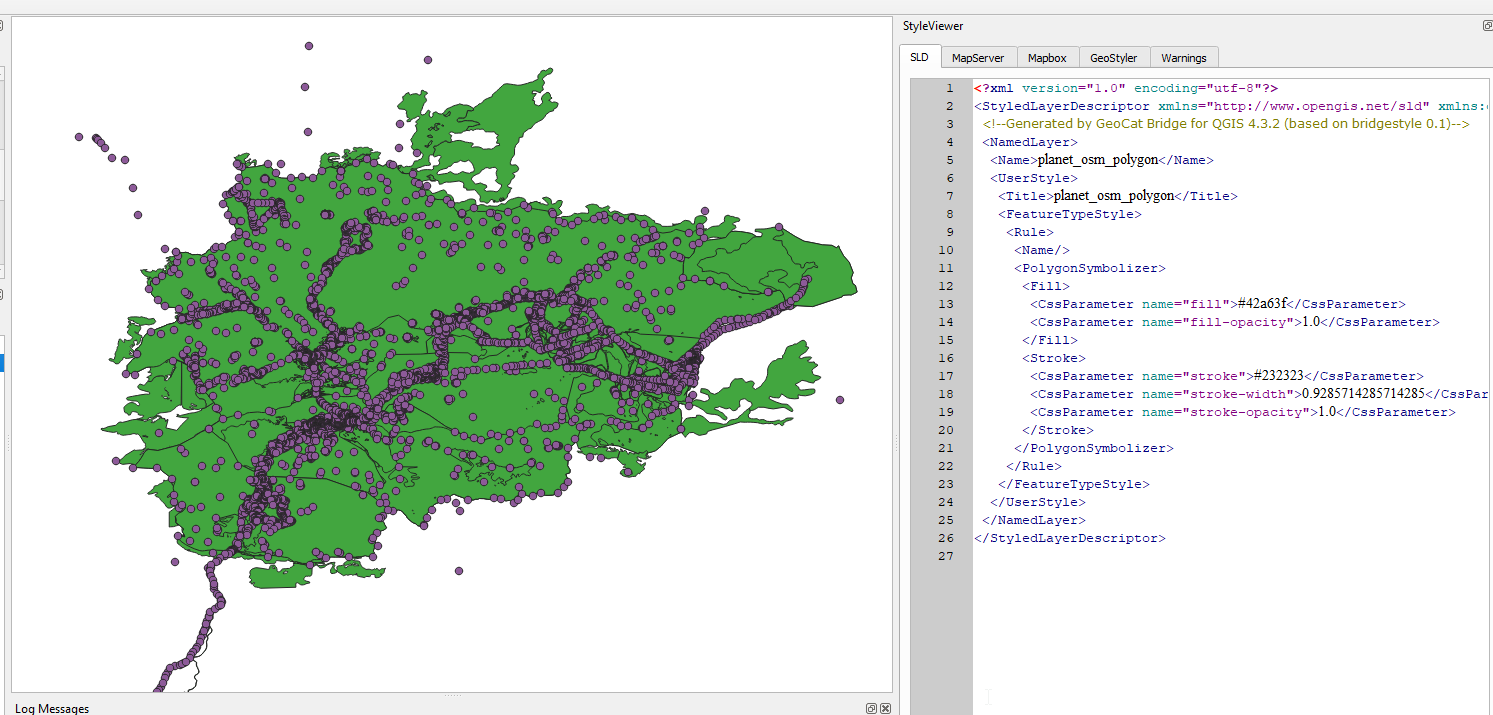Image resolution: width=1493 pixels, height=715 pixels.
Task: Click the Log Messages panel title
Action: click(51, 708)
